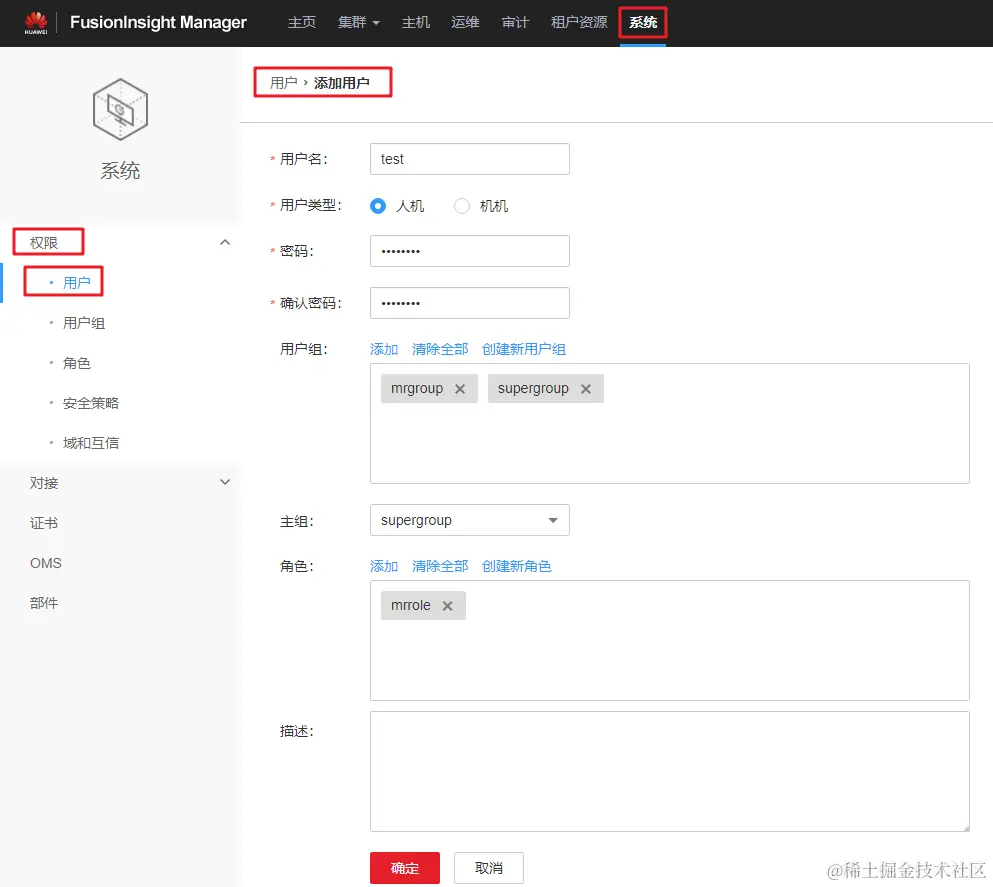This screenshot has height=887, width=993.
Task: Focus the 用户名 input field
Action: [x=470, y=159]
